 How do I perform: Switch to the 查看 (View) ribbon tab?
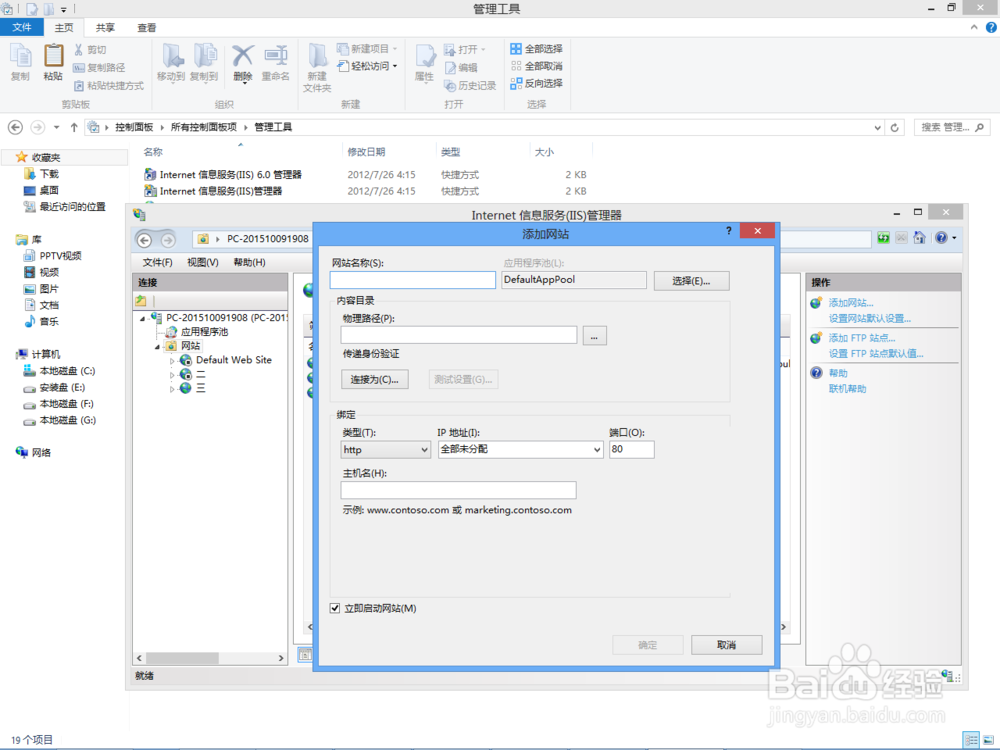click(146, 27)
